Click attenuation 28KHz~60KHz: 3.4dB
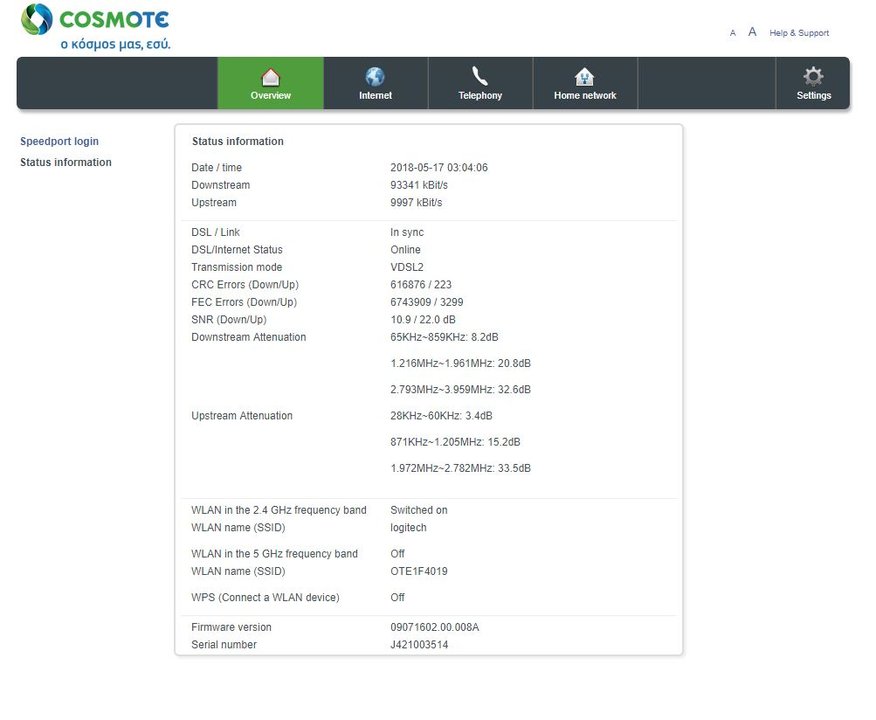The image size is (876, 720). [441, 416]
